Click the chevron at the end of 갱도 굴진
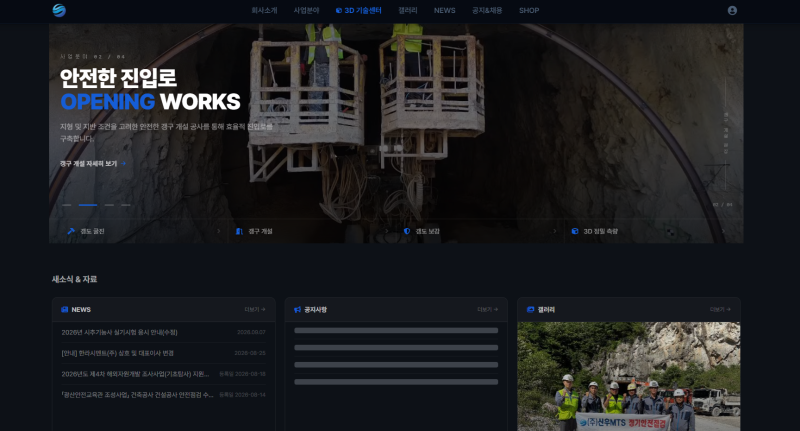800x431 pixels. [x=218, y=231]
